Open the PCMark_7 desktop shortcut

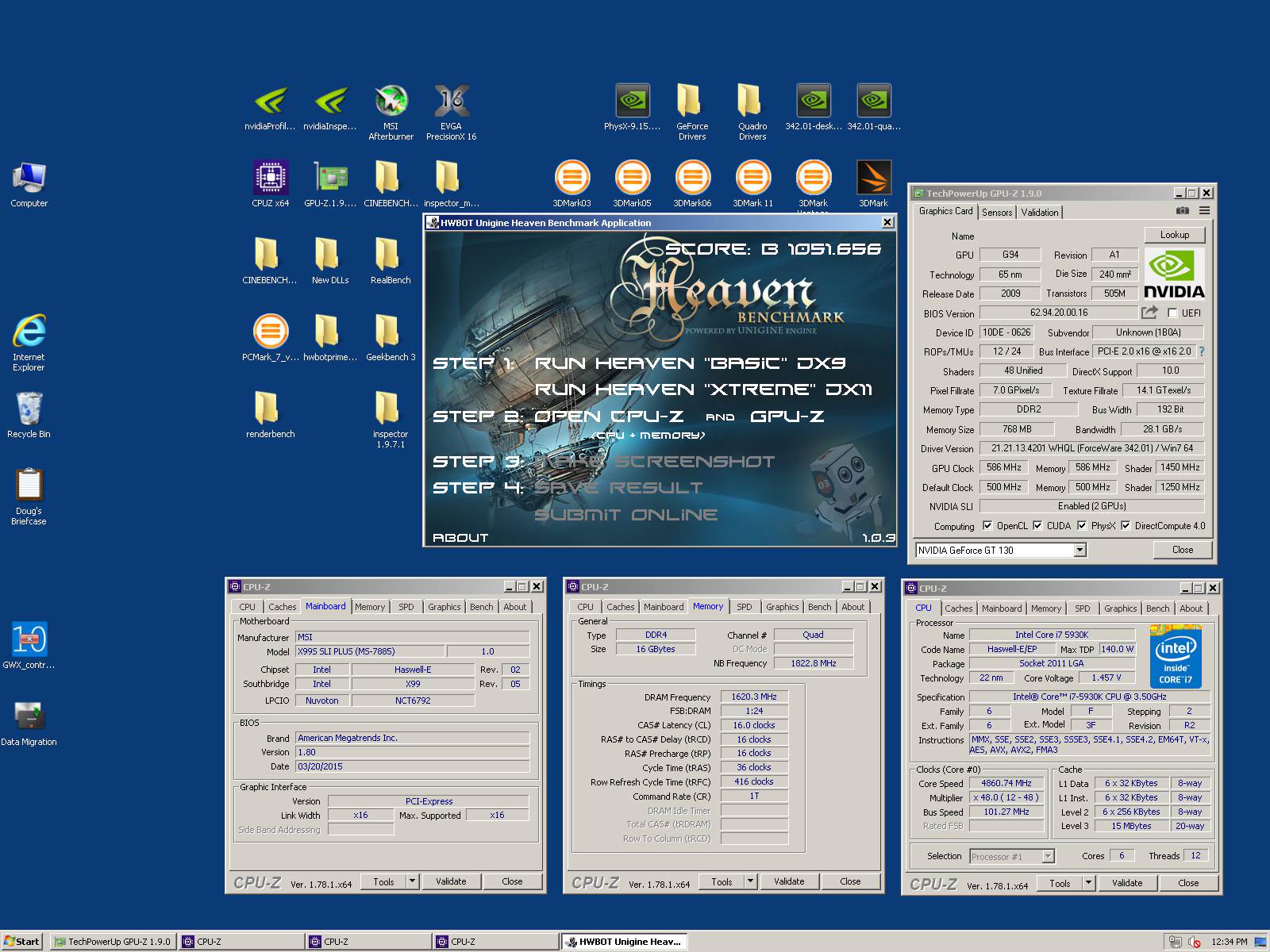pyautogui.click(x=270, y=338)
